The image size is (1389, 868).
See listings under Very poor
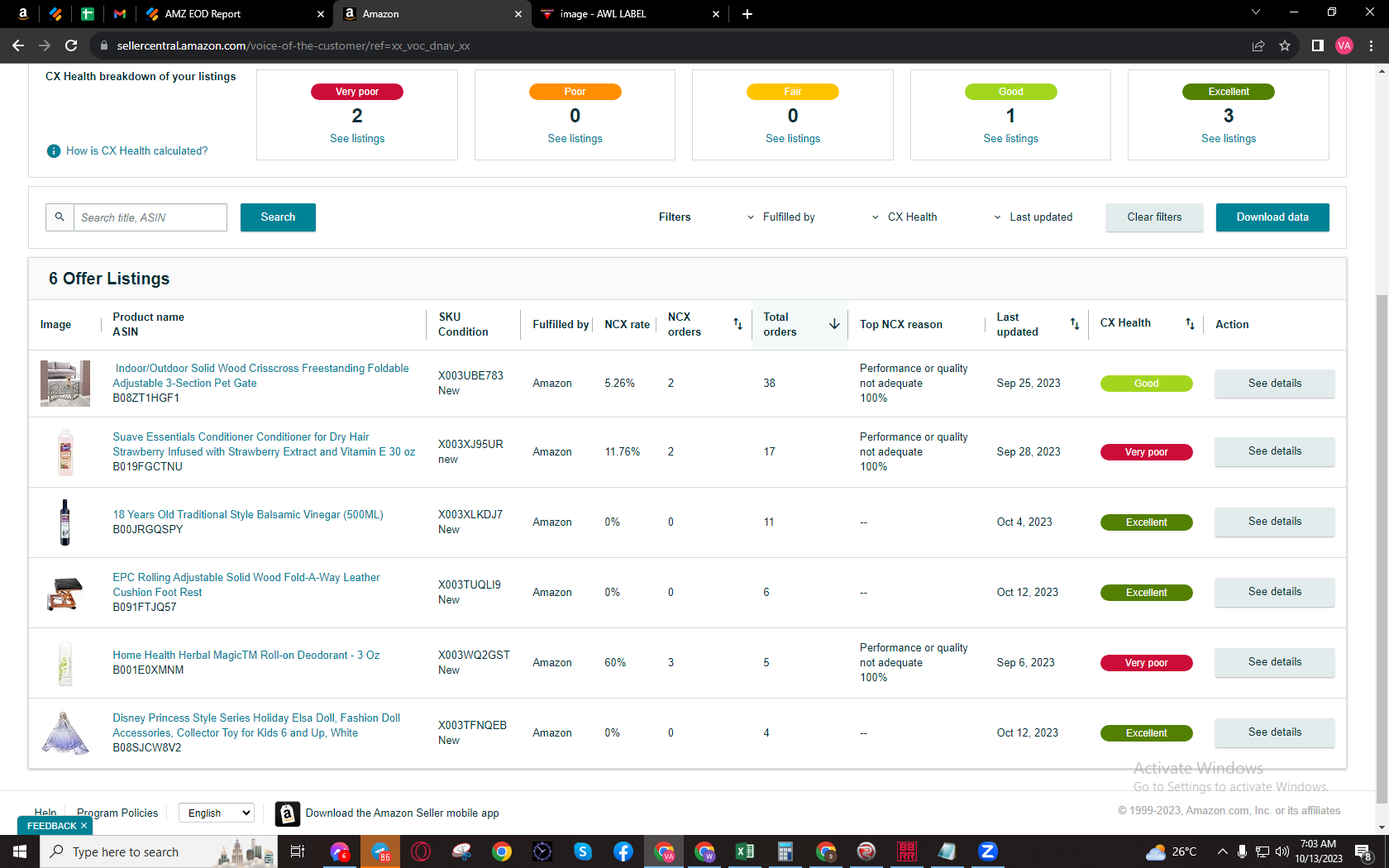click(x=357, y=138)
